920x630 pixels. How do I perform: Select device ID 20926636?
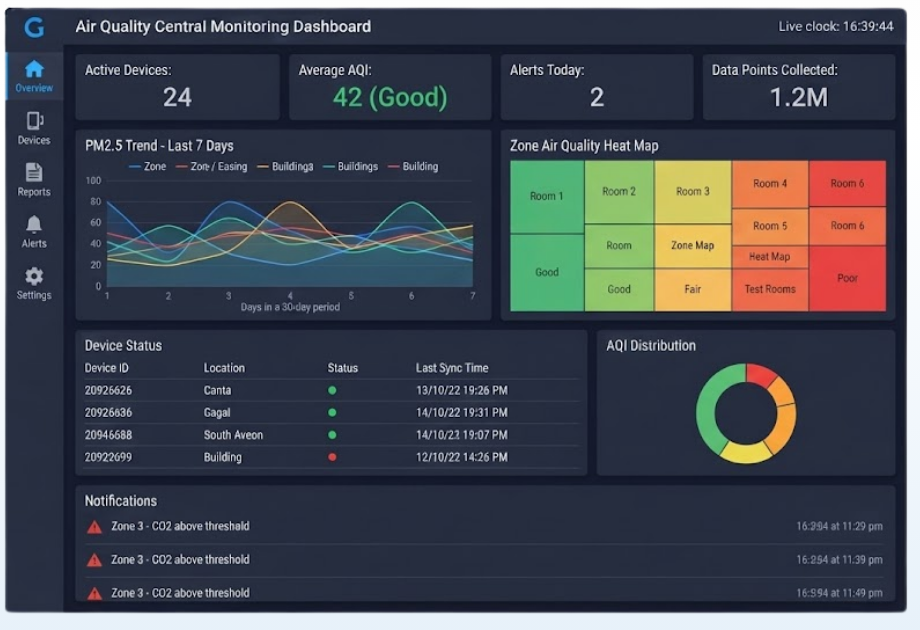[108, 413]
